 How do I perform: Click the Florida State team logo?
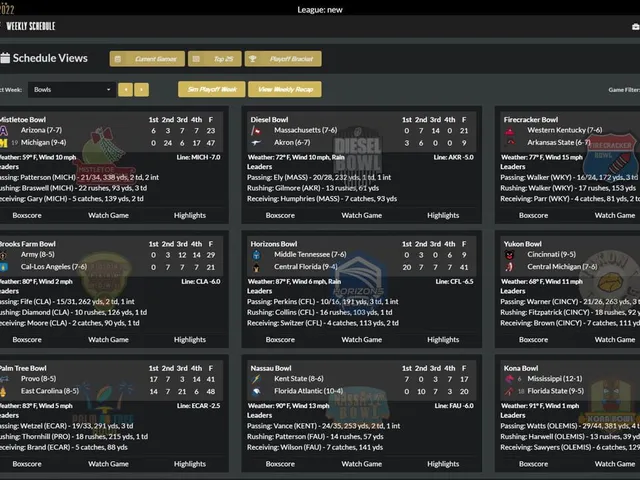[509, 391]
